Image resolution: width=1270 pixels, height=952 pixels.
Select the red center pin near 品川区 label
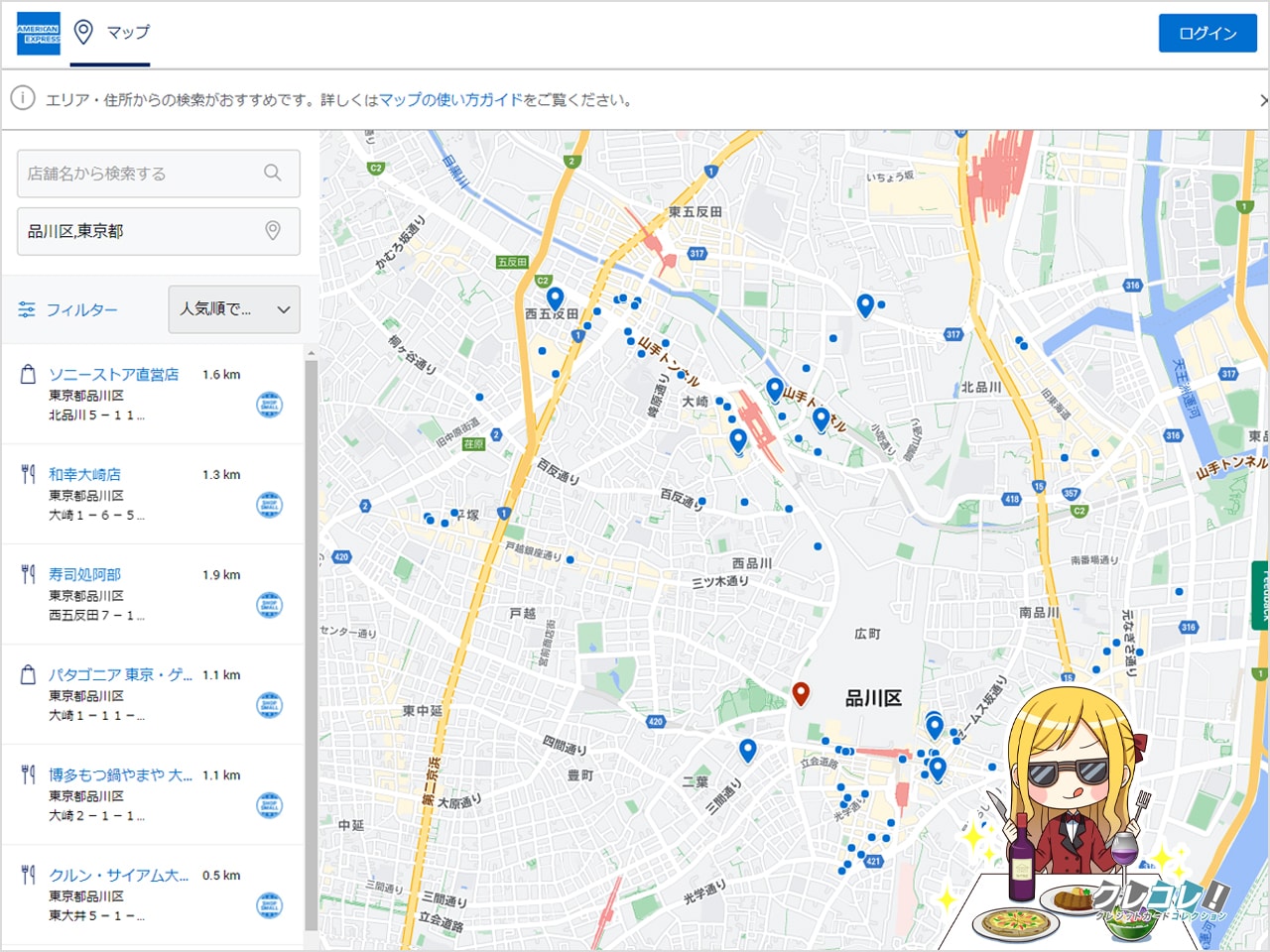pos(801,693)
